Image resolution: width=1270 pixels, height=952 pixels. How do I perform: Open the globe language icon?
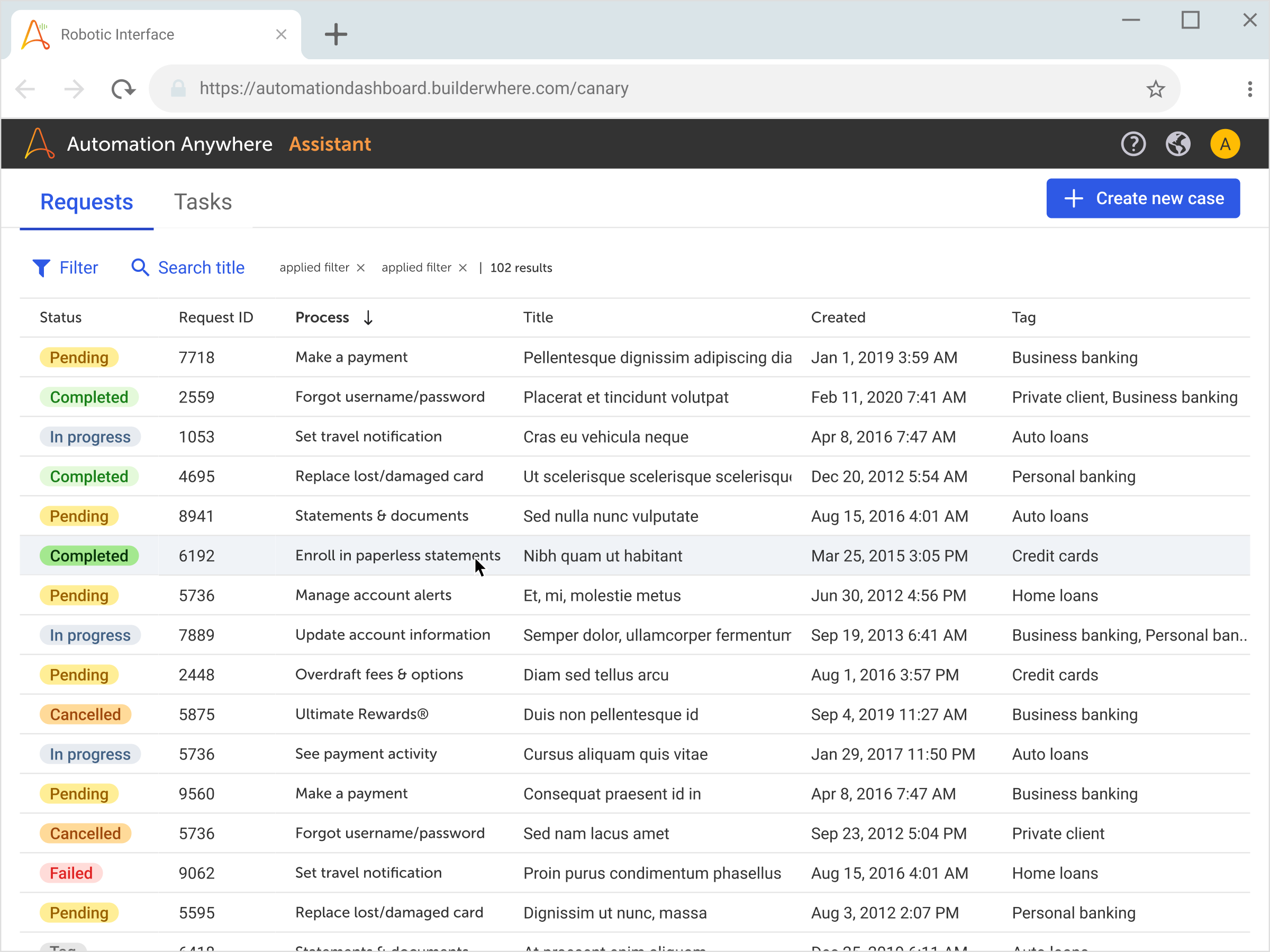tap(1177, 144)
